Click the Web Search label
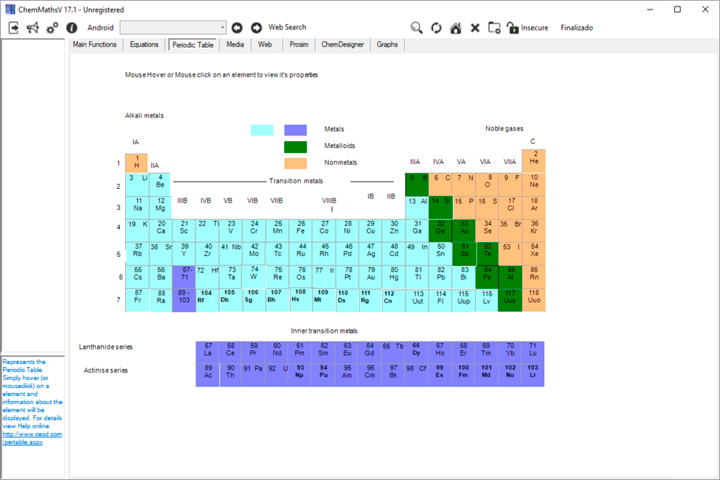The width and height of the screenshot is (720, 480). [287, 27]
